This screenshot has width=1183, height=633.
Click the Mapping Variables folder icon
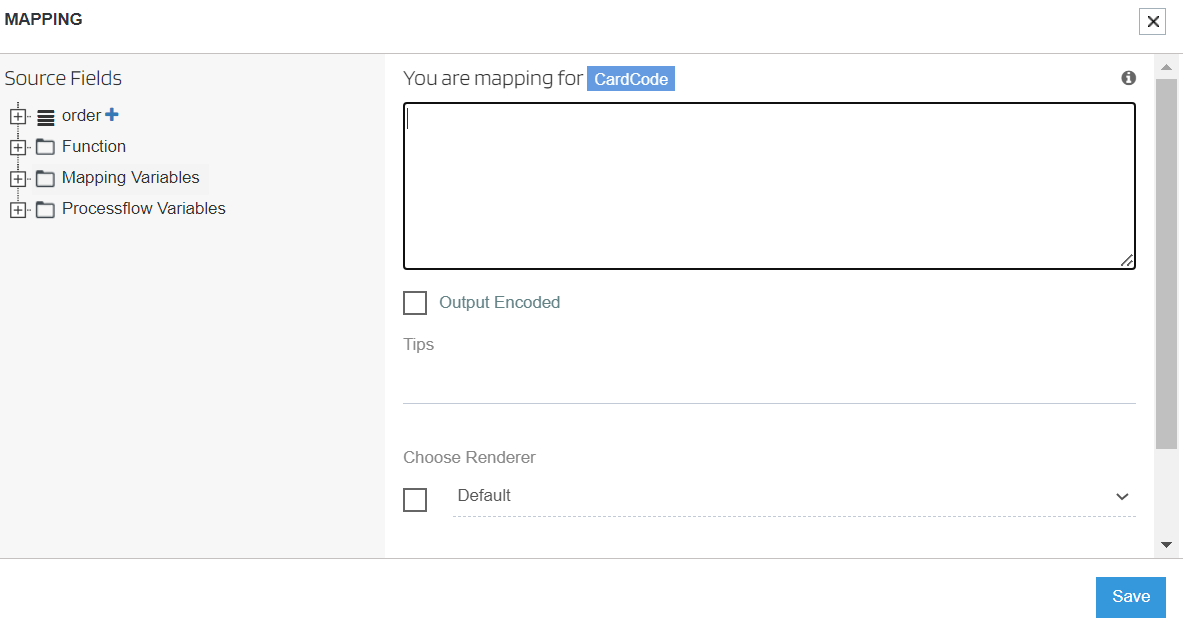pos(45,179)
